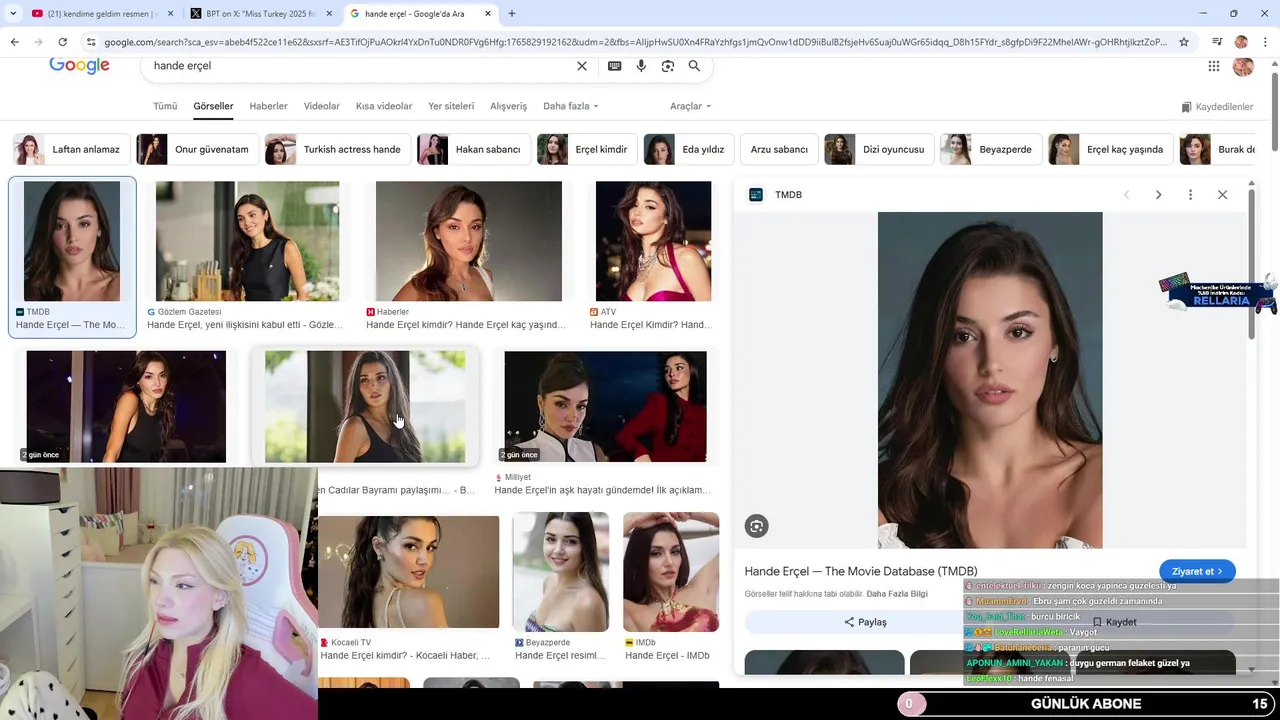Open the on-screen keyboard icon in search bar

(614, 66)
